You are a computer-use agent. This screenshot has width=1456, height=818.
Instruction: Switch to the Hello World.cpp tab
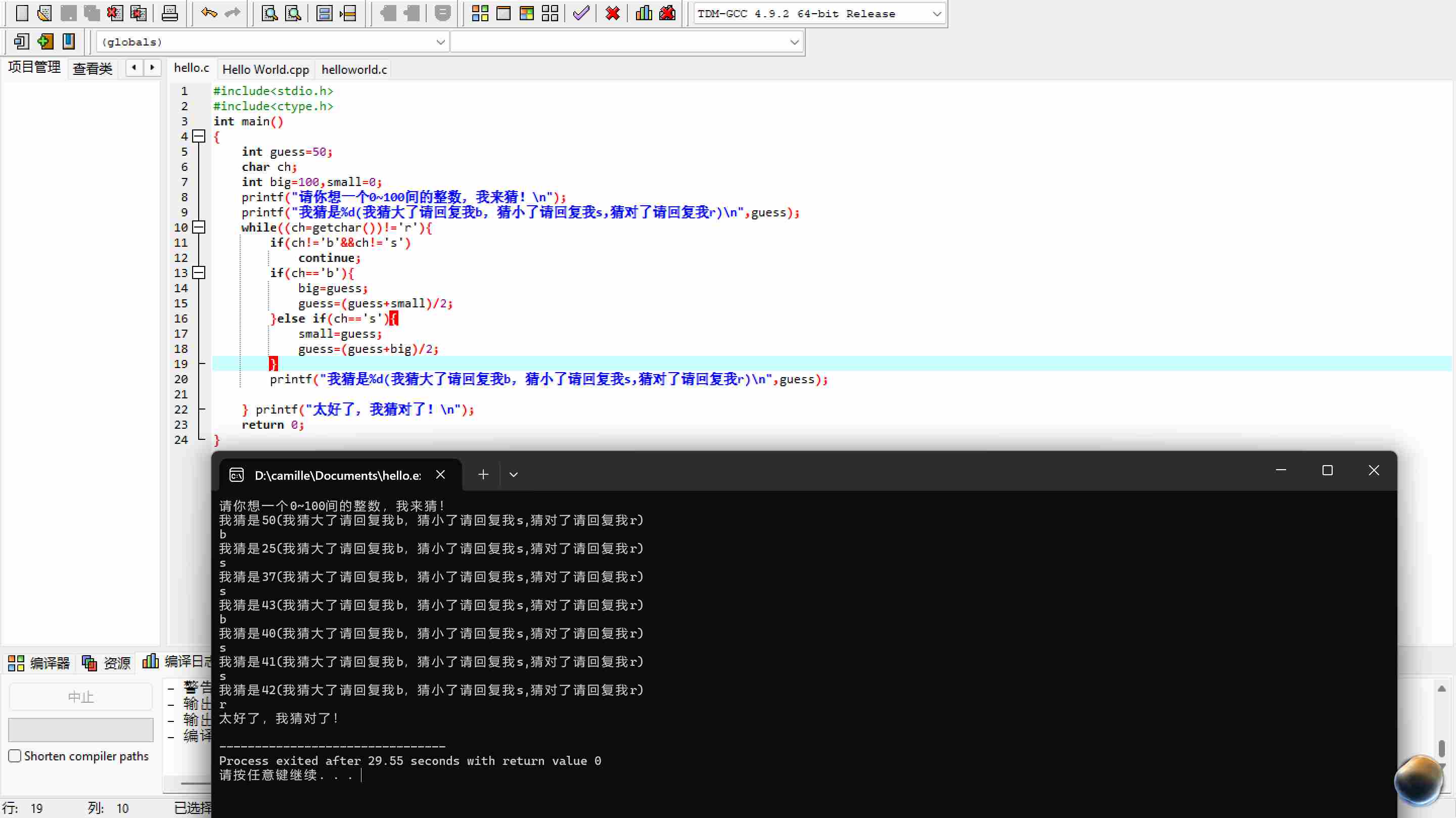point(265,70)
